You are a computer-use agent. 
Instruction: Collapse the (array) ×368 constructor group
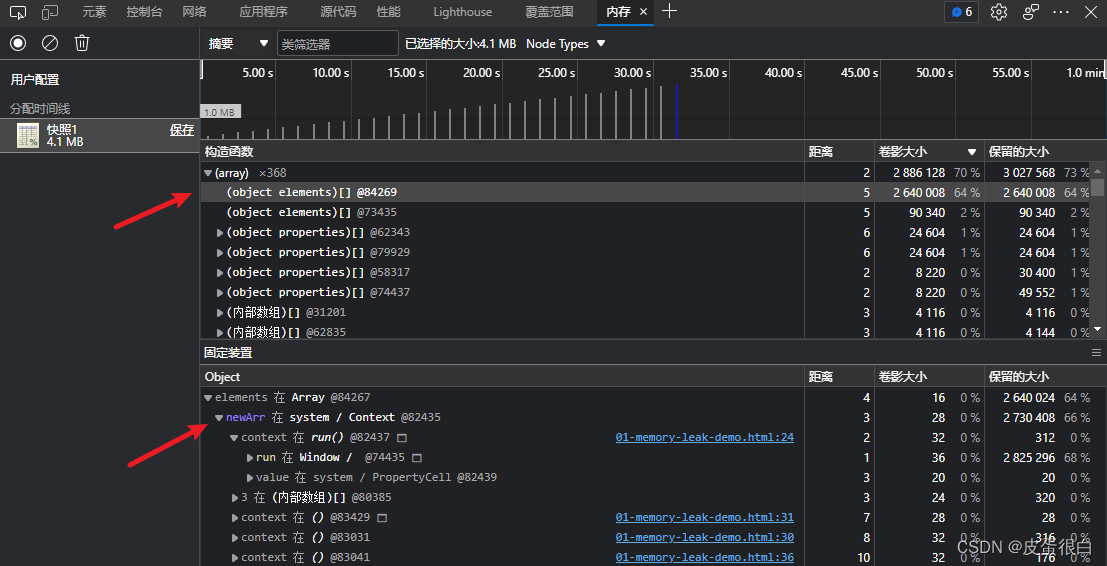click(x=208, y=173)
